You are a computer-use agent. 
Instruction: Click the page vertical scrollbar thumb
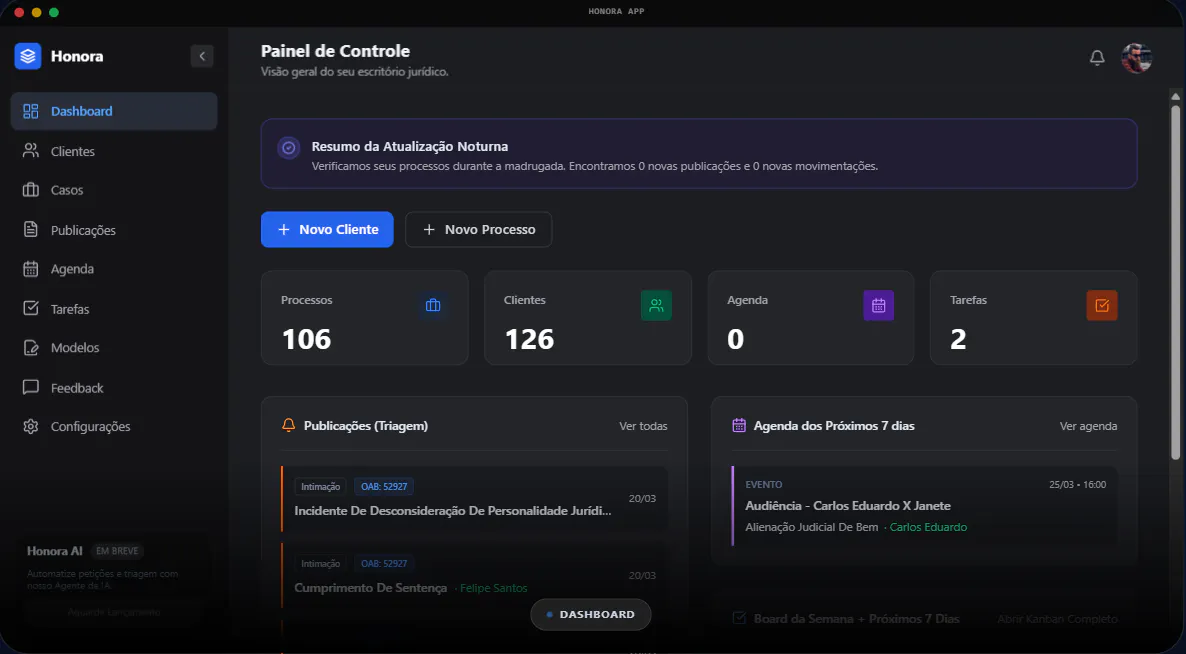pyautogui.click(x=1175, y=281)
